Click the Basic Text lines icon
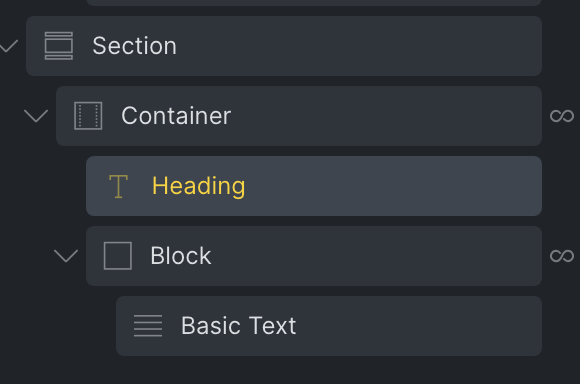The image size is (580, 384). pyautogui.click(x=148, y=326)
